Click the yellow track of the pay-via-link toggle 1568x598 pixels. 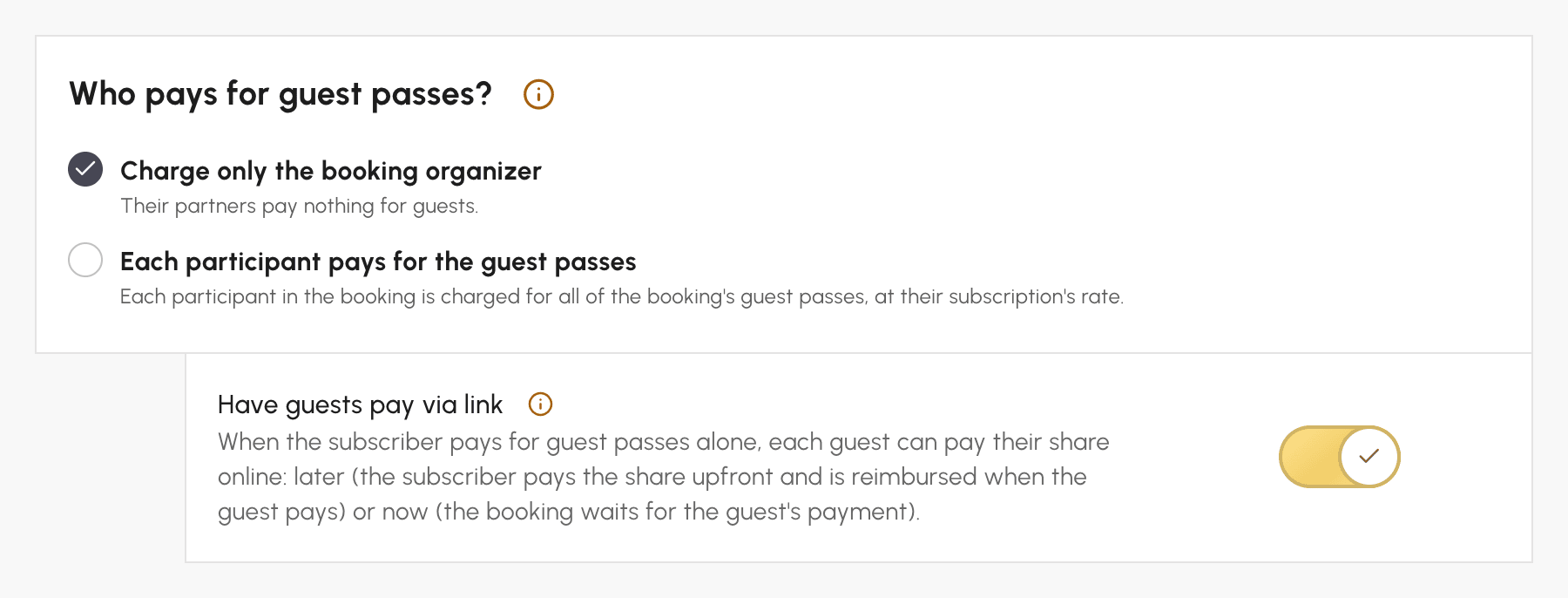1309,457
